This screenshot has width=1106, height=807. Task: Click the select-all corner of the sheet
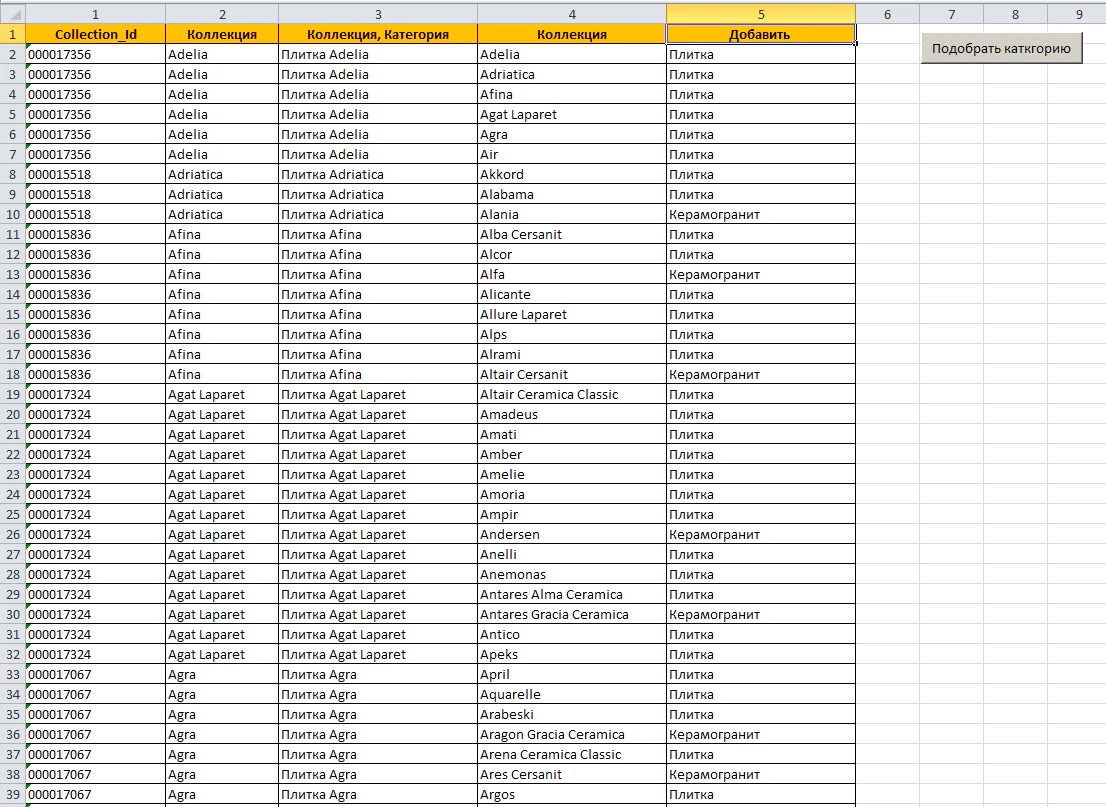point(13,13)
